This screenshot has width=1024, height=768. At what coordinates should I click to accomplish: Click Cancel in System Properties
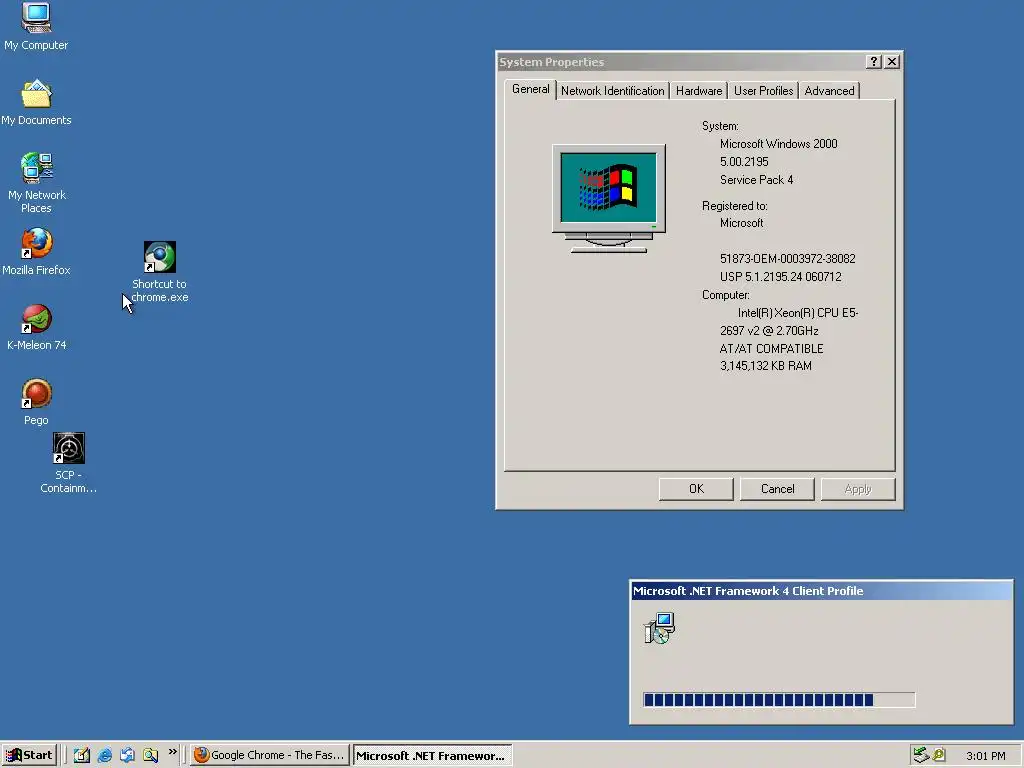(777, 489)
